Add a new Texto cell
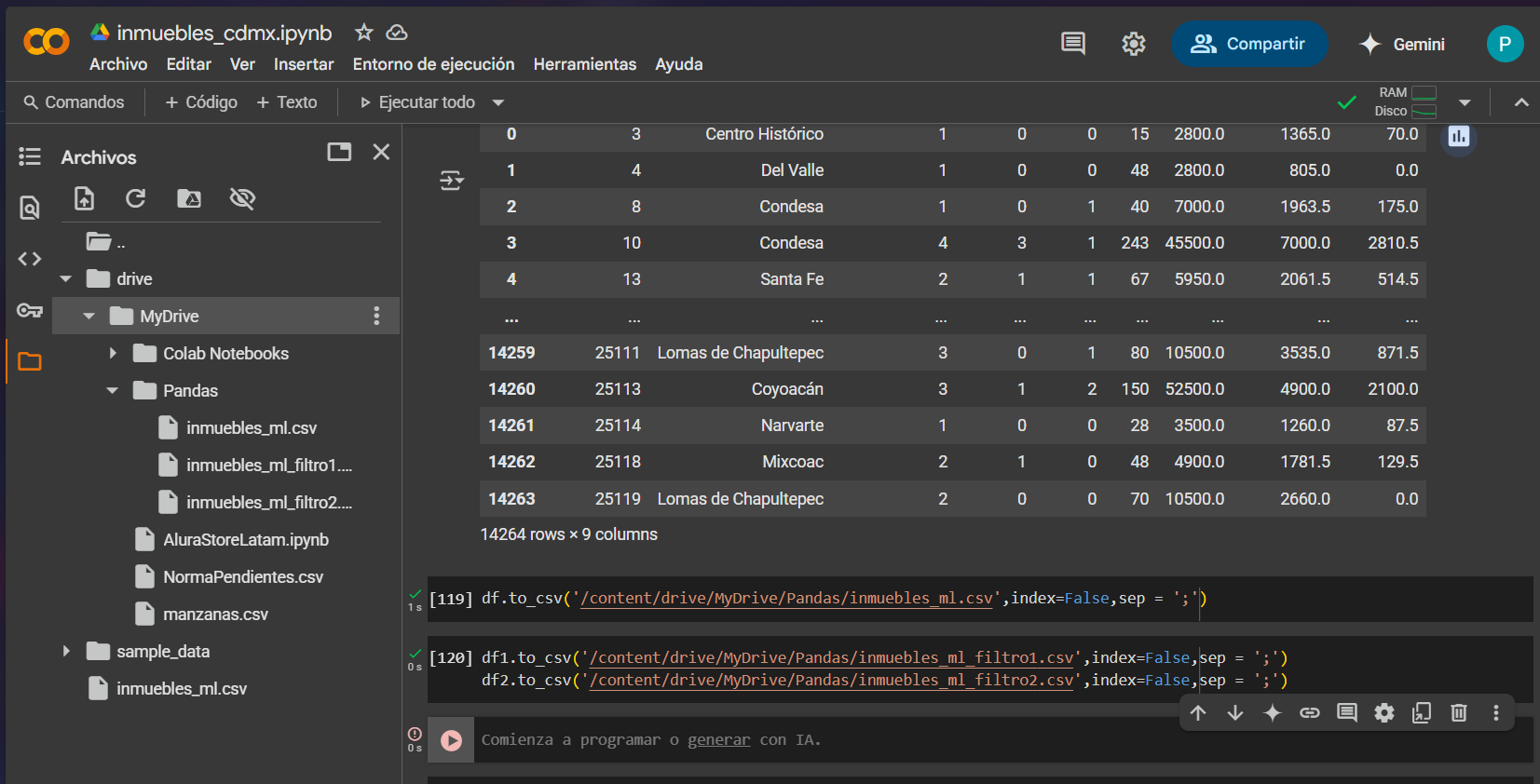Image resolution: width=1540 pixels, height=784 pixels. click(287, 102)
